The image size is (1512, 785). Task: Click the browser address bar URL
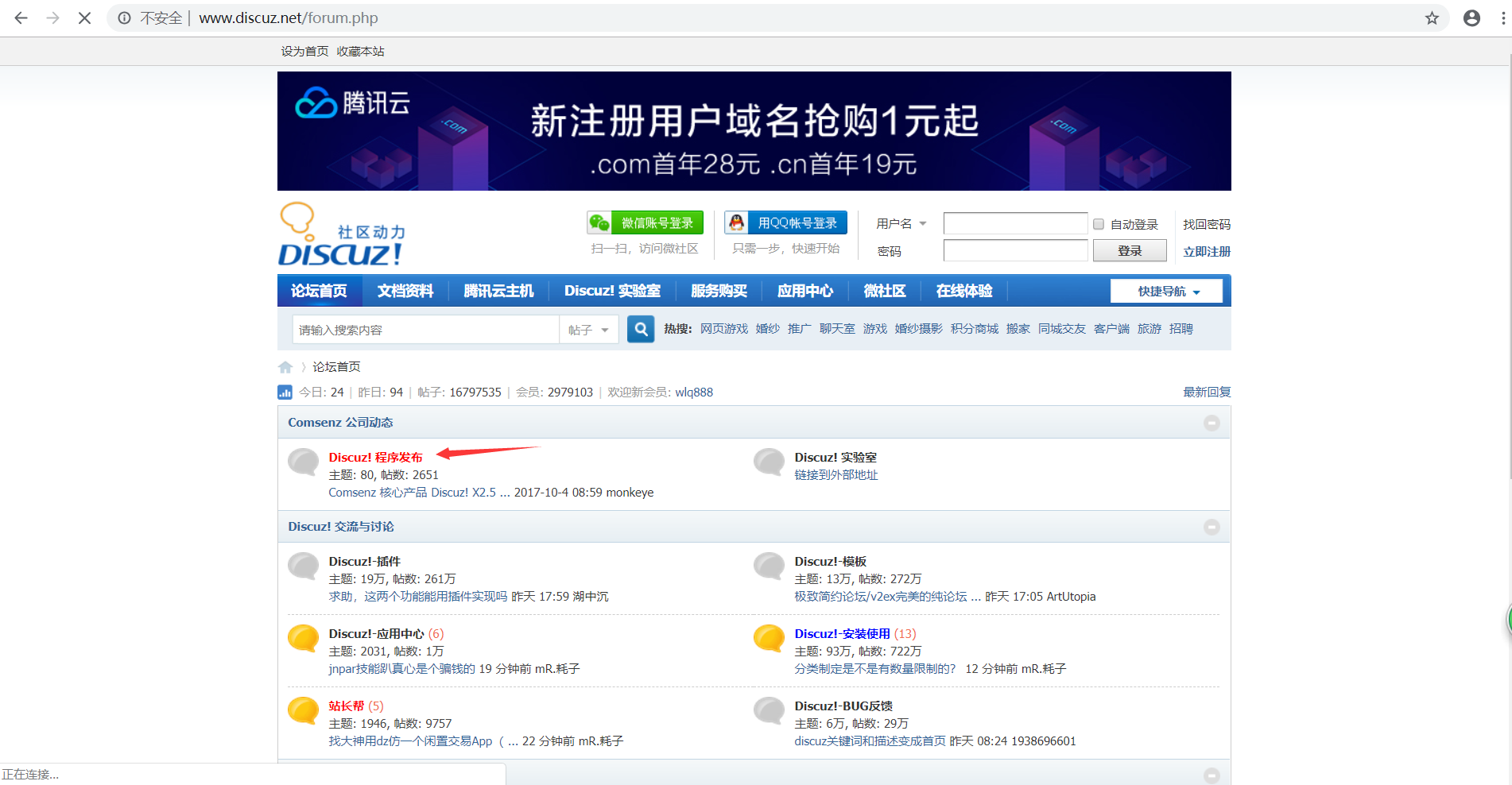(x=289, y=17)
